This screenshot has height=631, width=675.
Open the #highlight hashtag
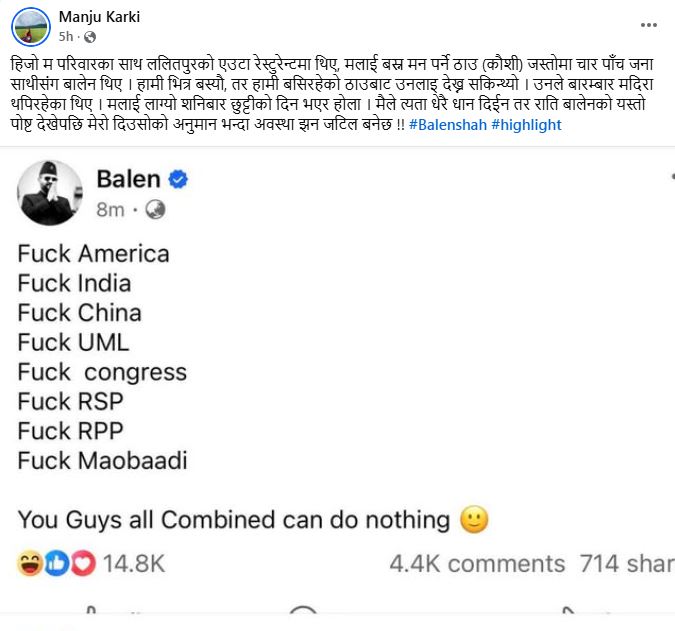point(526,125)
